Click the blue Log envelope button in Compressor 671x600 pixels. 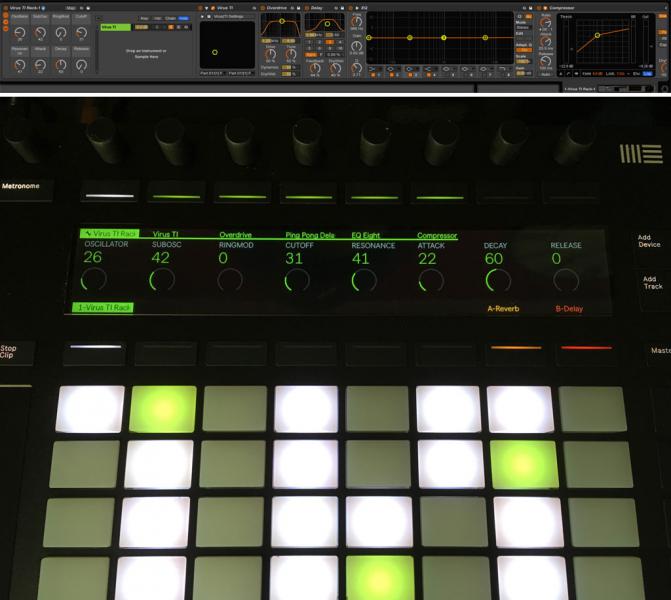[647, 74]
